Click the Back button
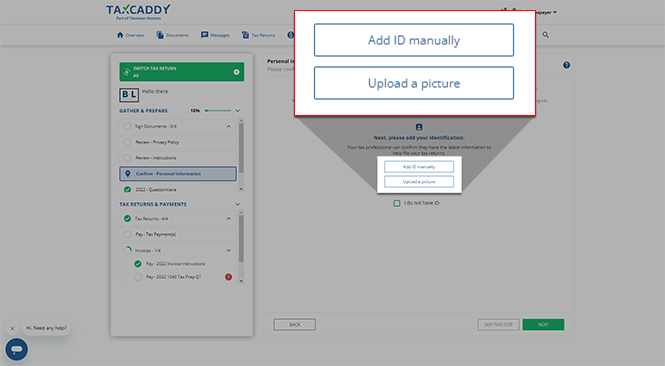The height and width of the screenshot is (366, 665). point(295,324)
